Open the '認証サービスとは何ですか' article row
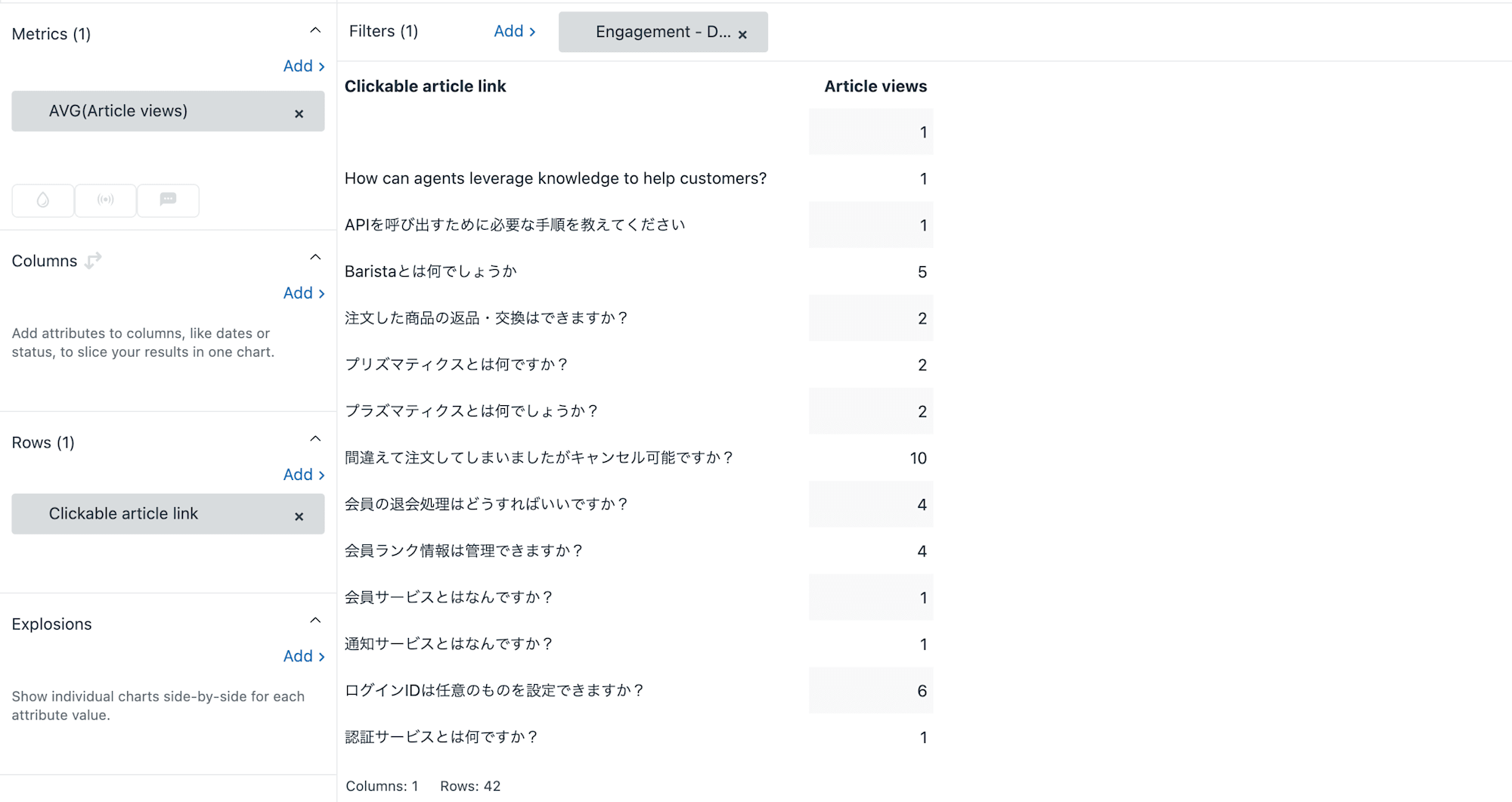 [442, 737]
